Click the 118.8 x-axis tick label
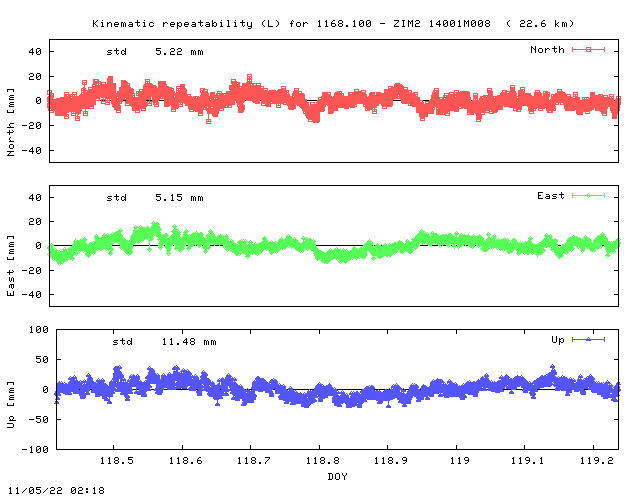The height and width of the screenshot is (496, 640). [x=323, y=461]
